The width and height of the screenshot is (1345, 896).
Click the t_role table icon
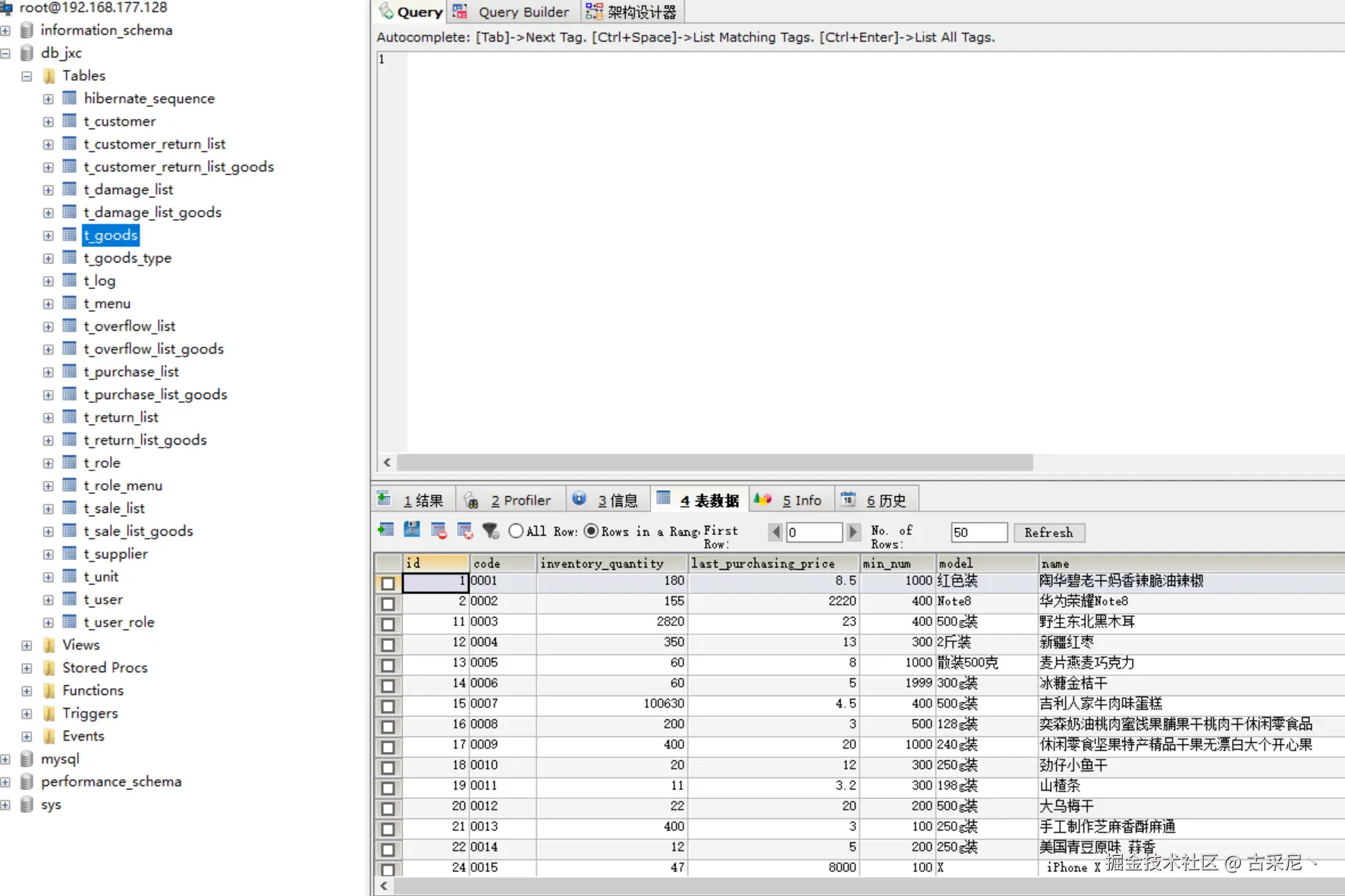[70, 462]
